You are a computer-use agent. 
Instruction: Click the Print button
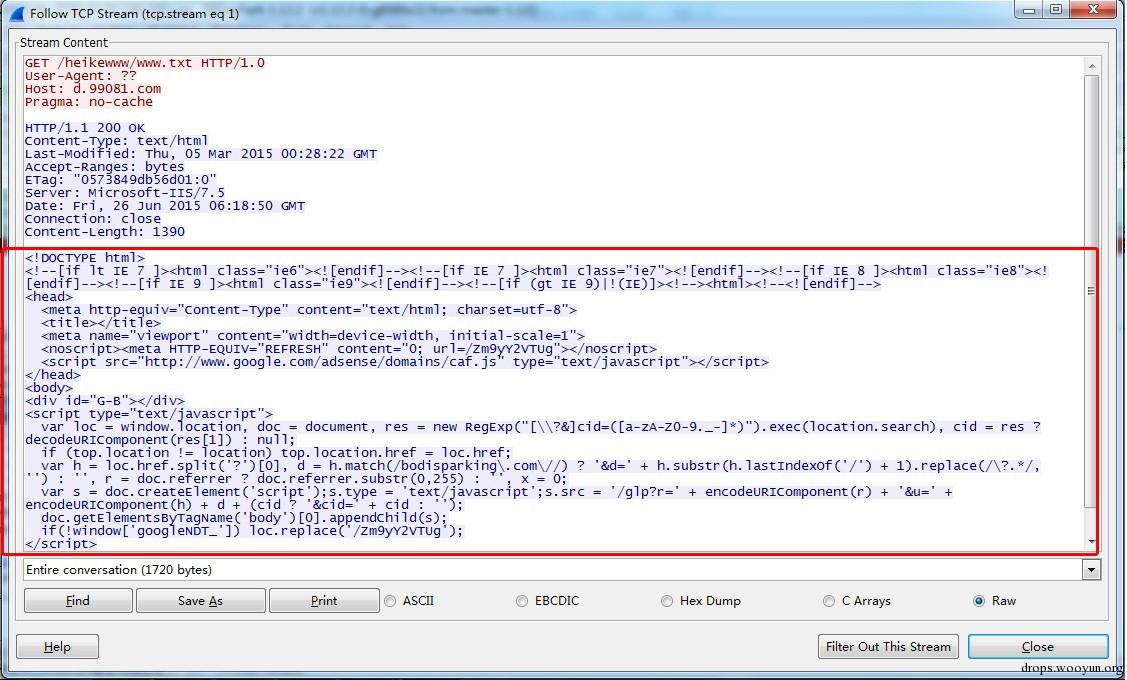pyautogui.click(x=324, y=601)
